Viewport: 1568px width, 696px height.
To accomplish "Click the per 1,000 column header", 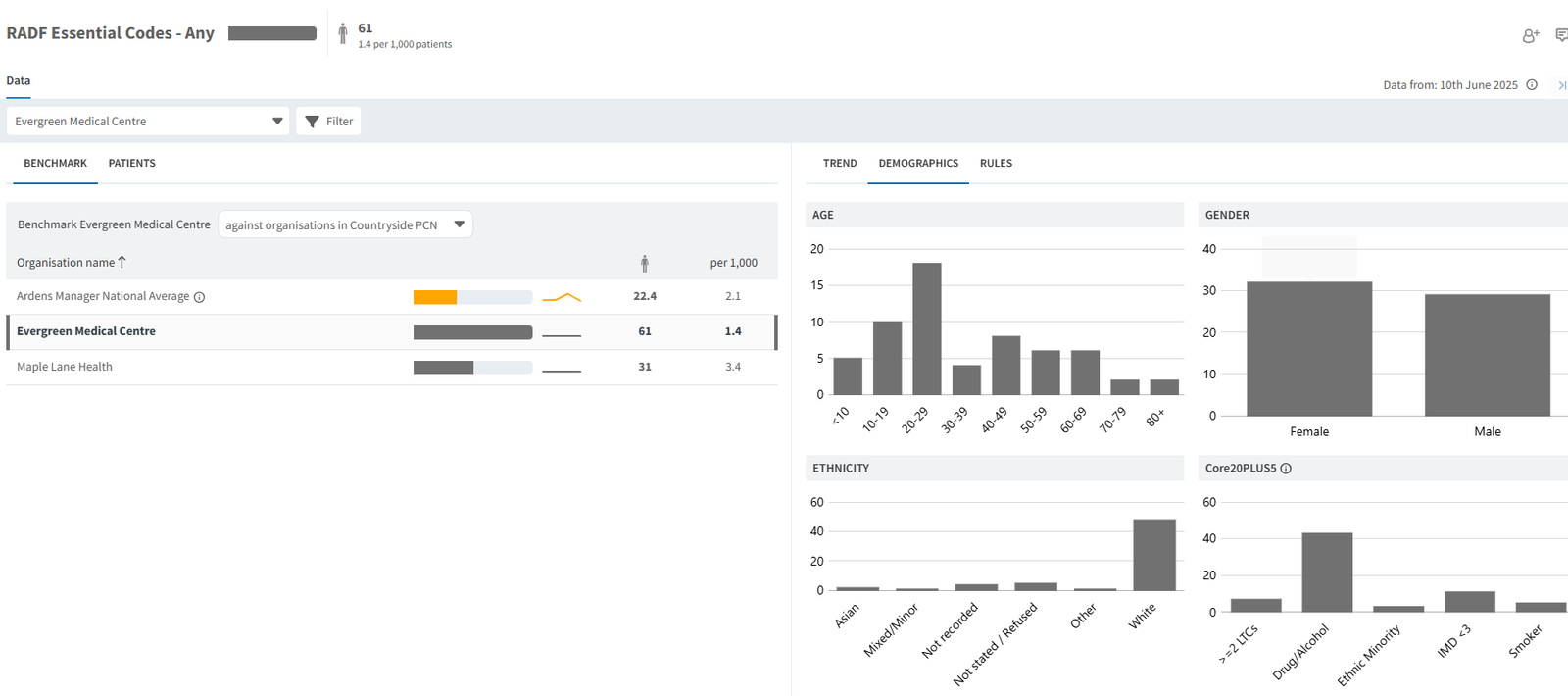I will tap(733, 263).
